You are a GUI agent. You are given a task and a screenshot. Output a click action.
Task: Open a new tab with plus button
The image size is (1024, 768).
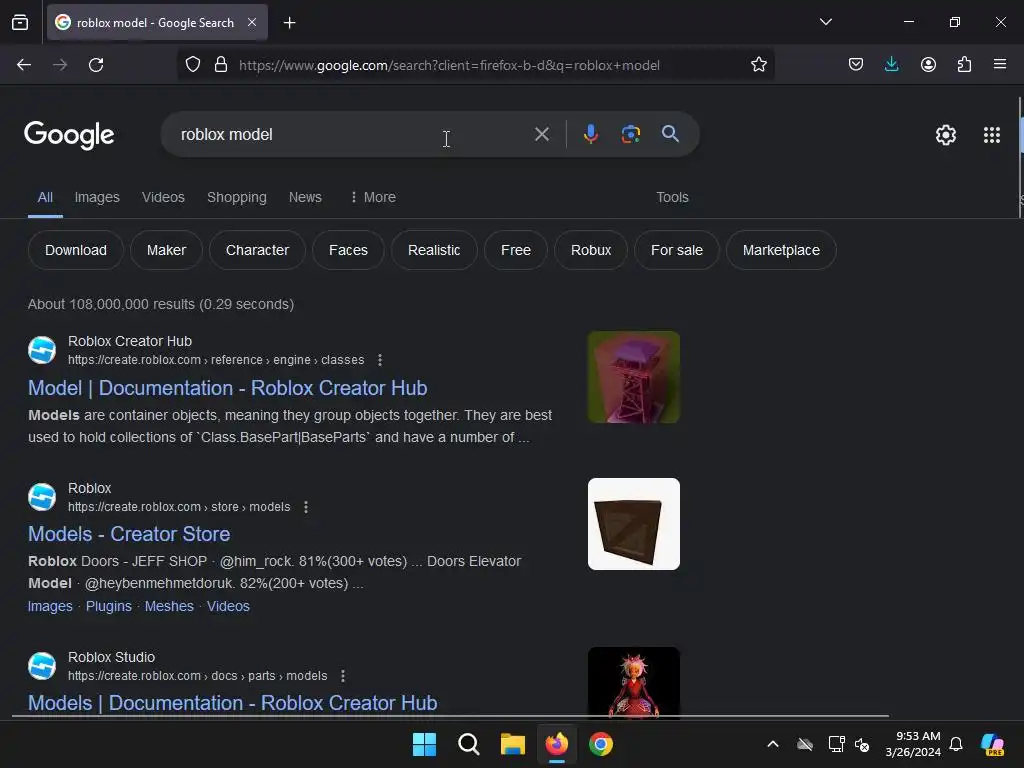289,23
